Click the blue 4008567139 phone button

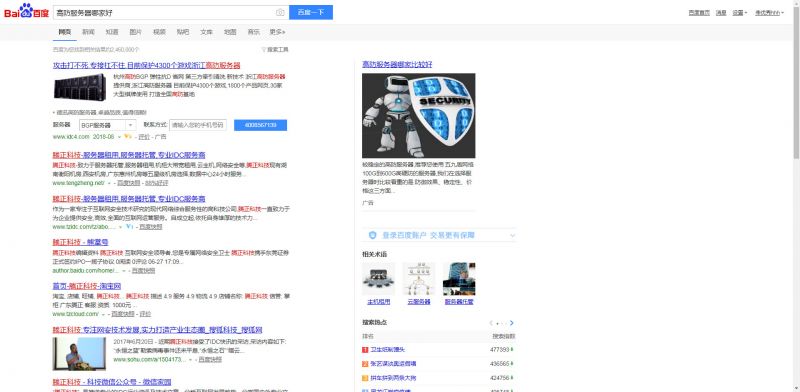[260, 125]
